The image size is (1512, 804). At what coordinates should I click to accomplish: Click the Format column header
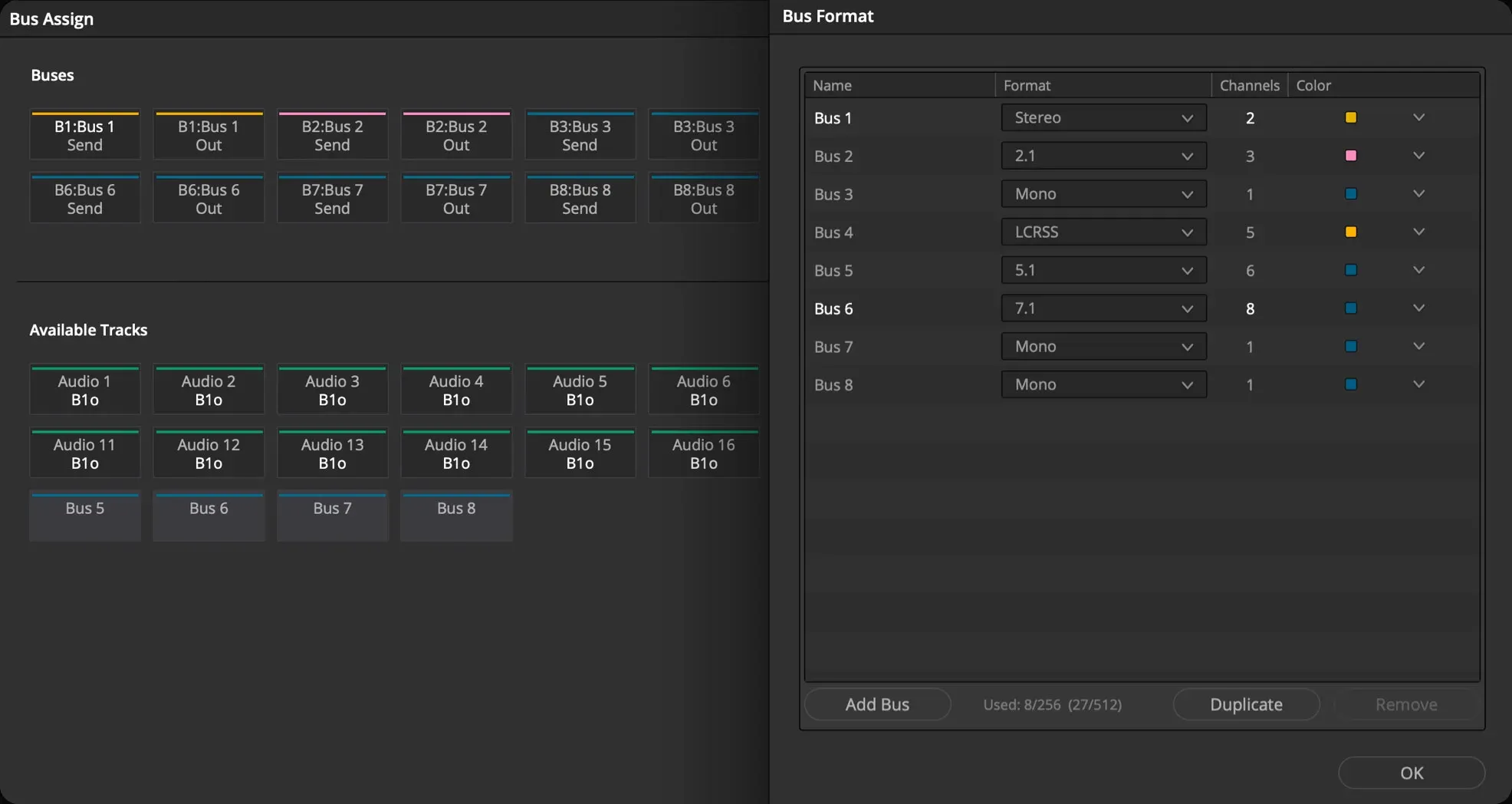click(1103, 85)
